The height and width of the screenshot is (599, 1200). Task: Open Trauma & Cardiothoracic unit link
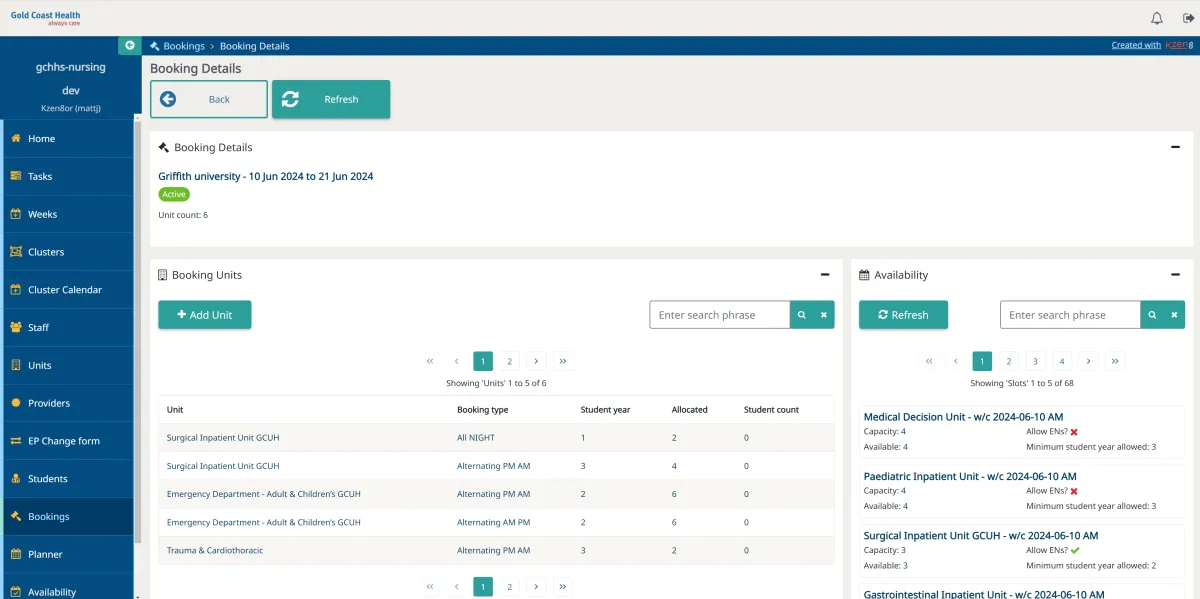215,550
